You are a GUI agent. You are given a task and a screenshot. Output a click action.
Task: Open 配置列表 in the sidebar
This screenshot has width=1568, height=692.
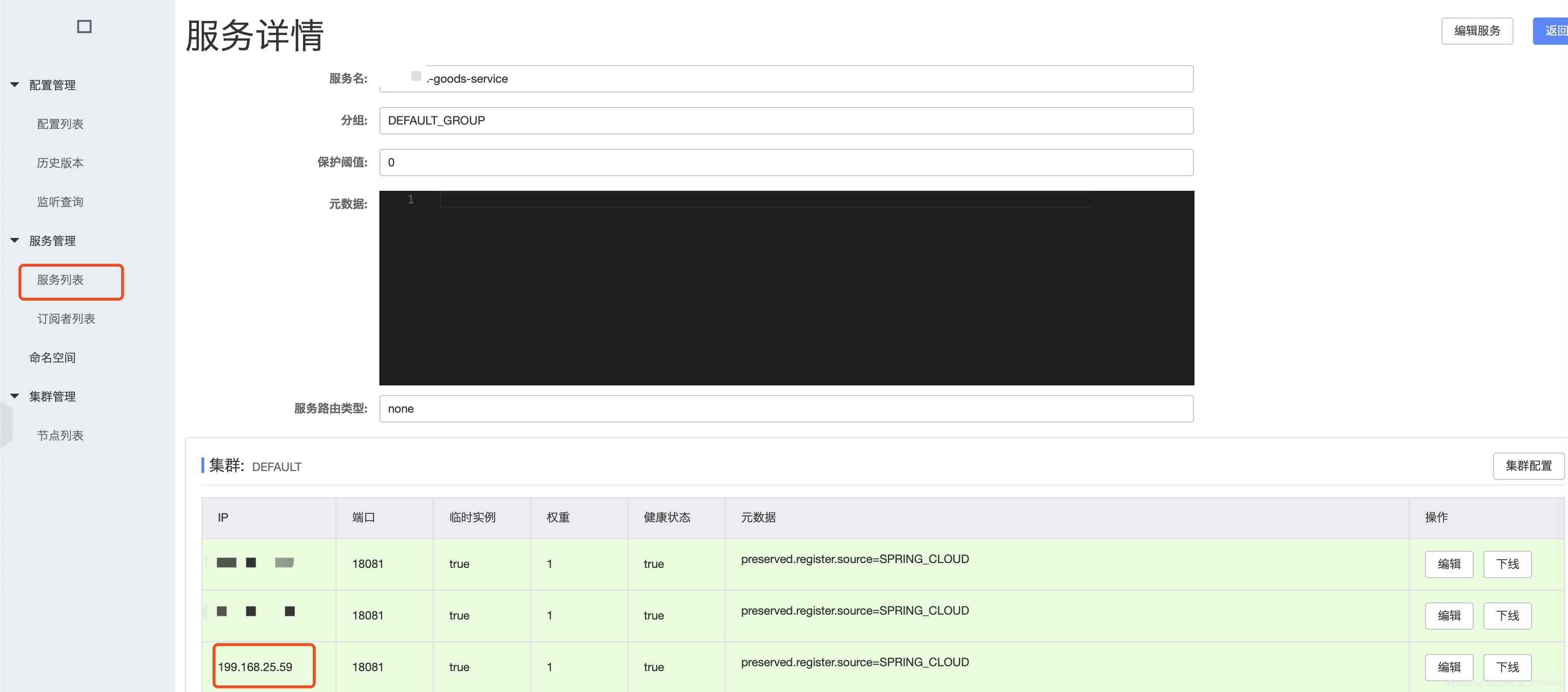coord(60,124)
